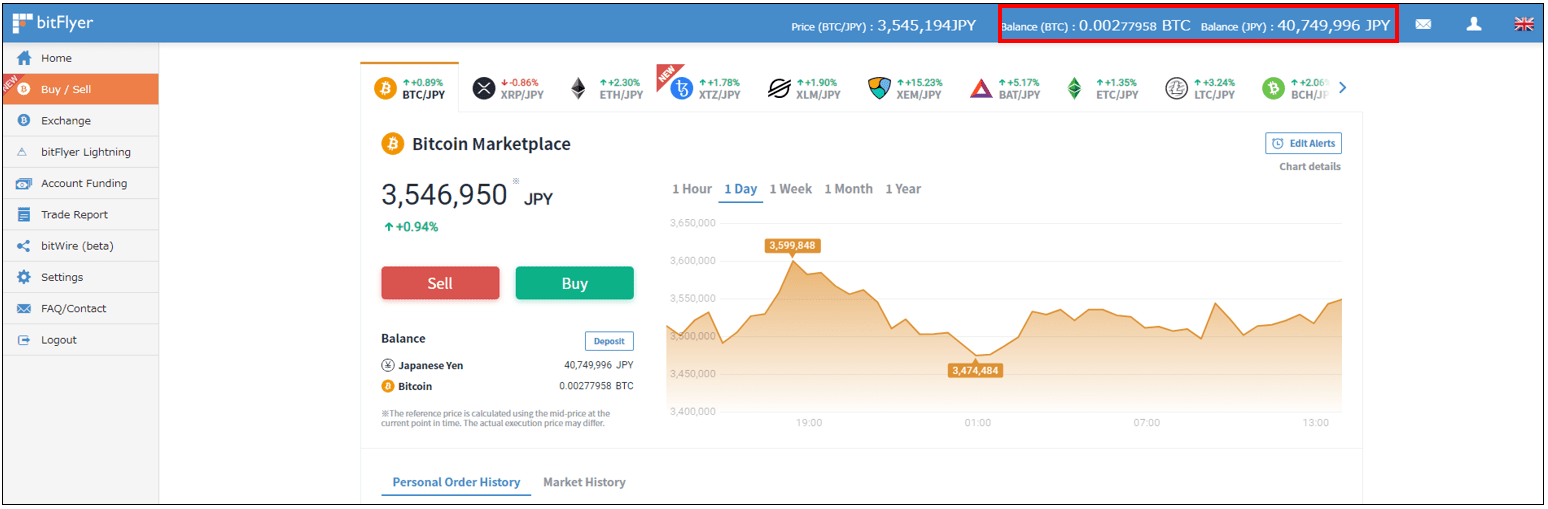Click the +0.94% change indicator
The width and height of the screenshot is (1548, 509).
pos(411,227)
